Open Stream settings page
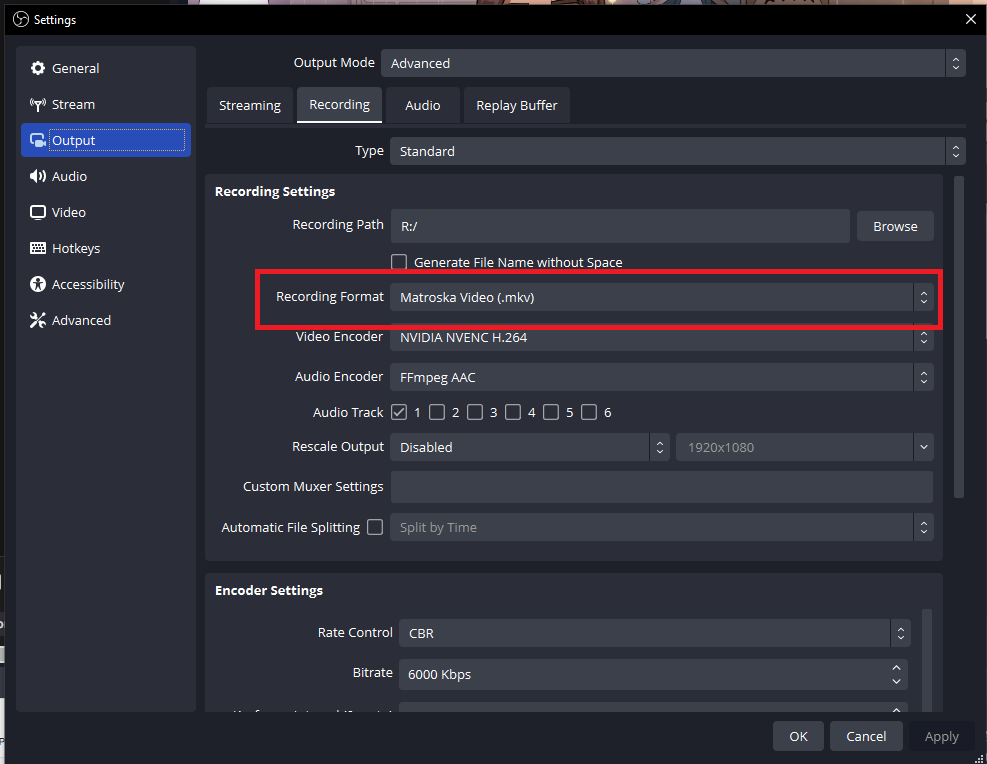The height and width of the screenshot is (764, 987). tap(106, 104)
